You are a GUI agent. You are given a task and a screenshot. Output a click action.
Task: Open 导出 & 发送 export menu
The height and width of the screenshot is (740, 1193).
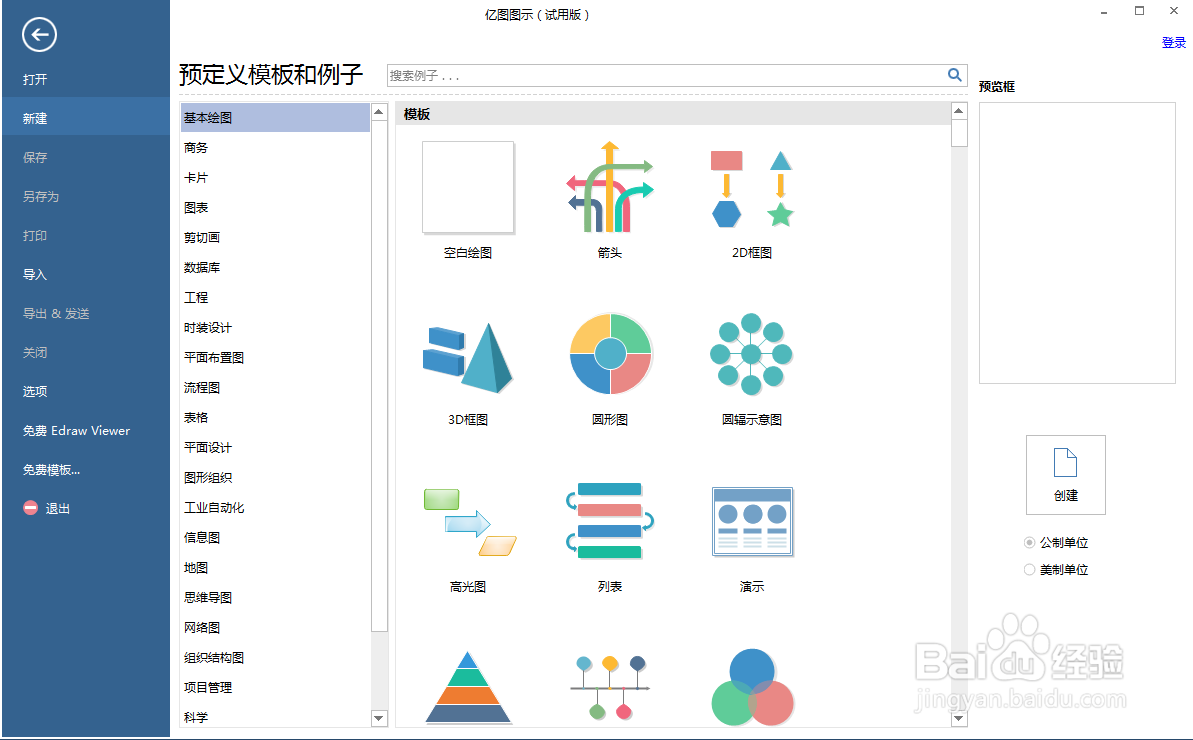[56, 313]
